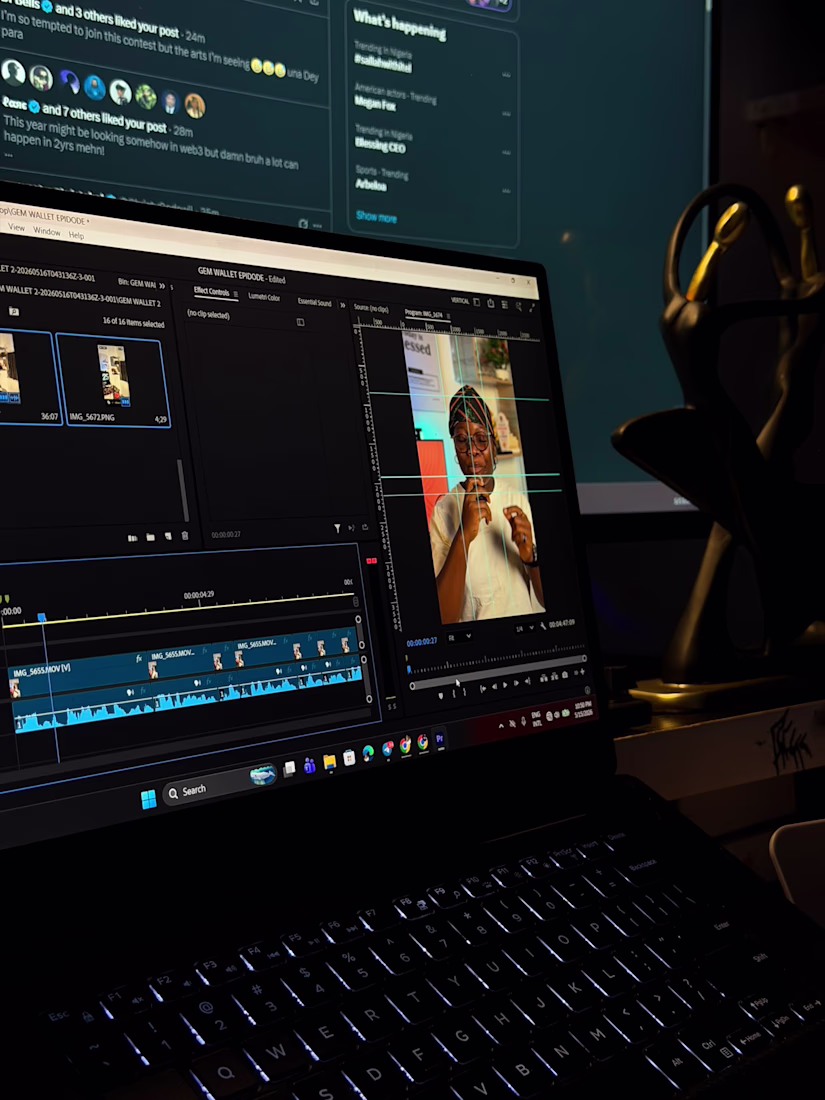This screenshot has width=825, height=1100.
Task: Create a new bin with the folder icon
Action: (150, 537)
